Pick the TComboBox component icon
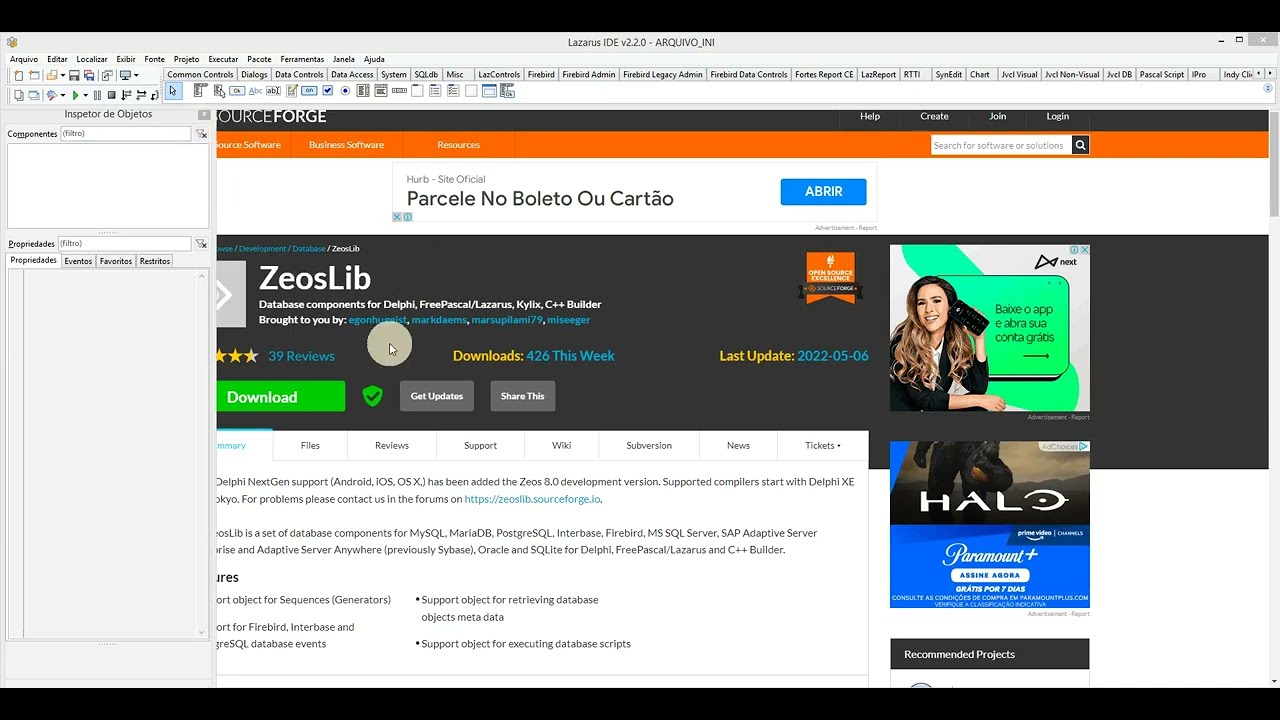 click(x=381, y=91)
